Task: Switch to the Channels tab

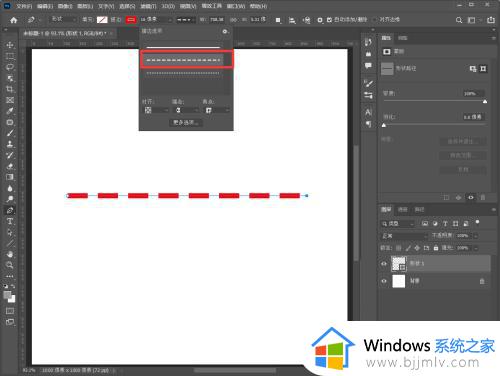Action: click(x=403, y=209)
